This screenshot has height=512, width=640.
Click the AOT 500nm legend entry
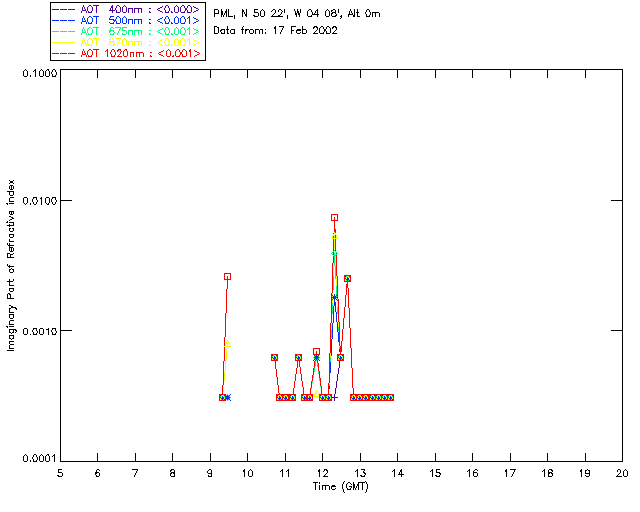(126, 20)
